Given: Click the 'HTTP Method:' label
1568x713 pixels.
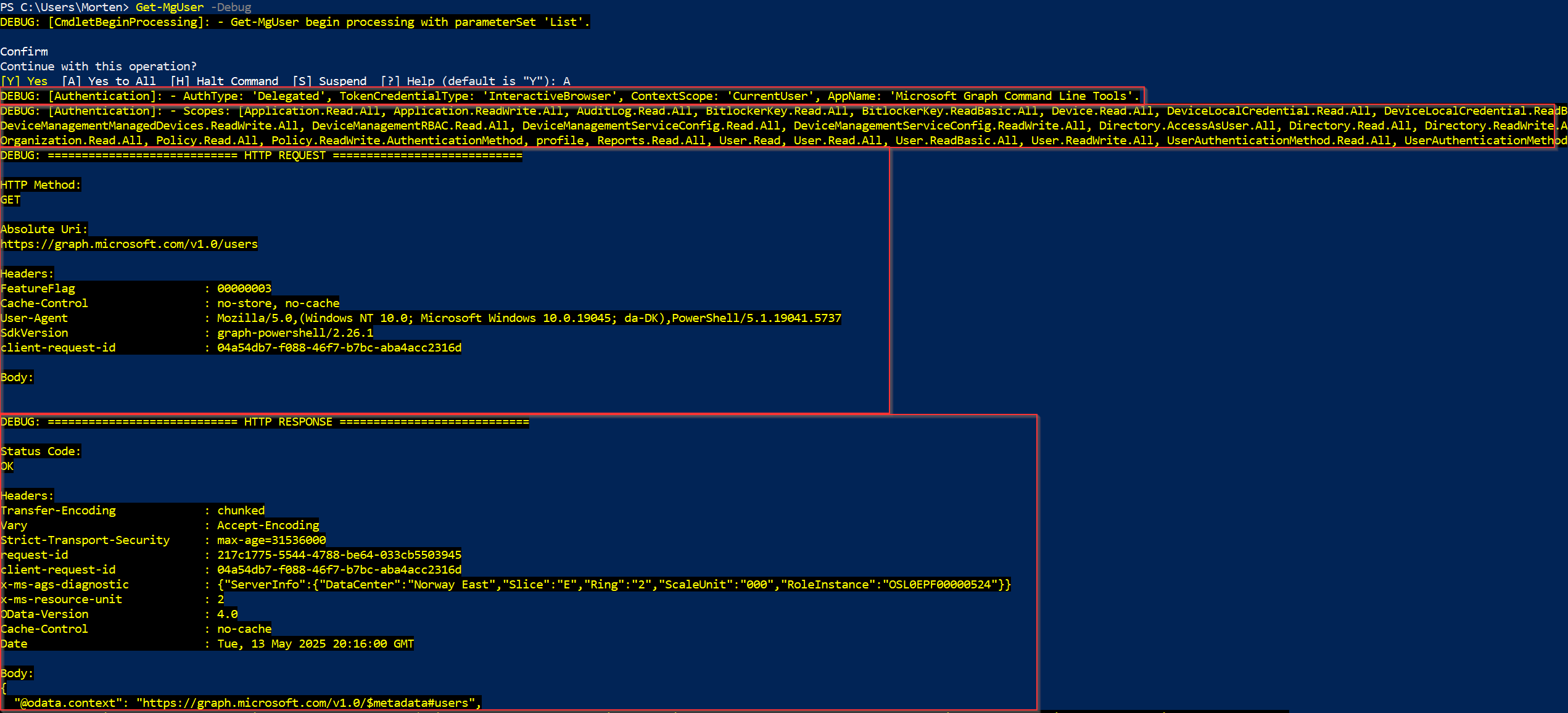Looking at the screenshot, I should coord(41,185).
